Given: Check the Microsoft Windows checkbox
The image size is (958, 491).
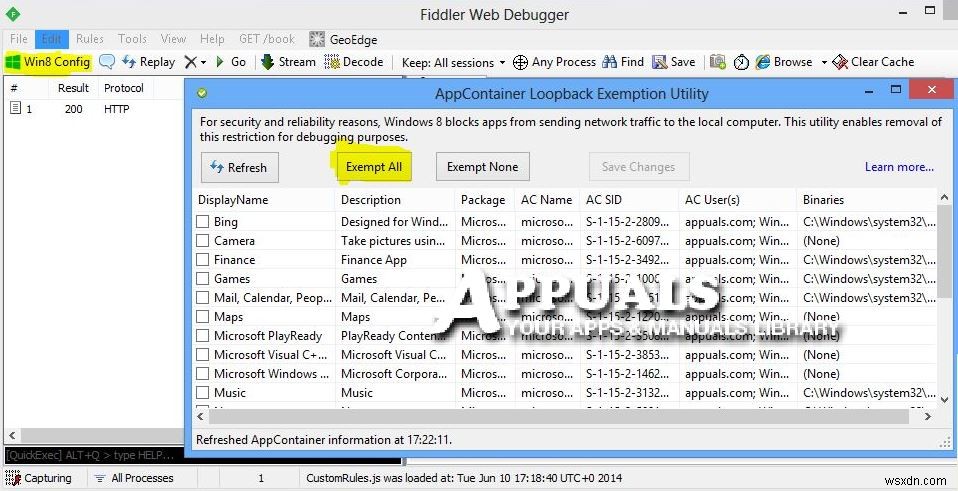Looking at the screenshot, I should tap(203, 373).
